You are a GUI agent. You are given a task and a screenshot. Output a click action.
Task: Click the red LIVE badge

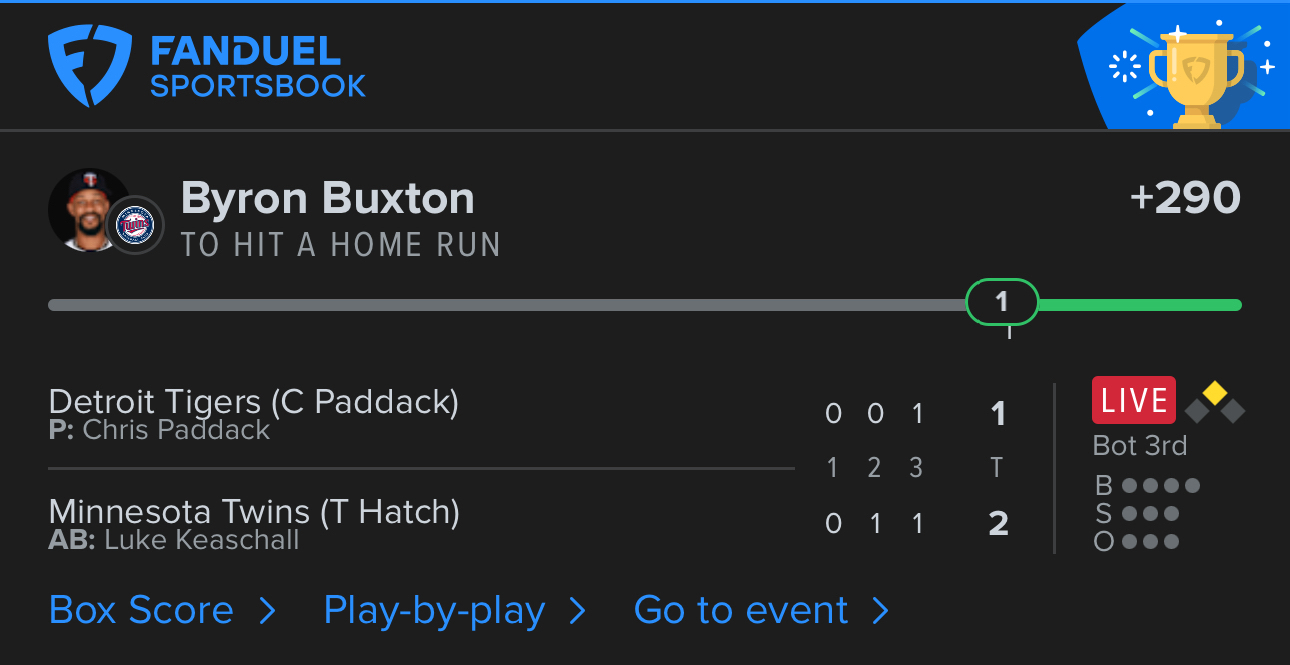(1133, 400)
